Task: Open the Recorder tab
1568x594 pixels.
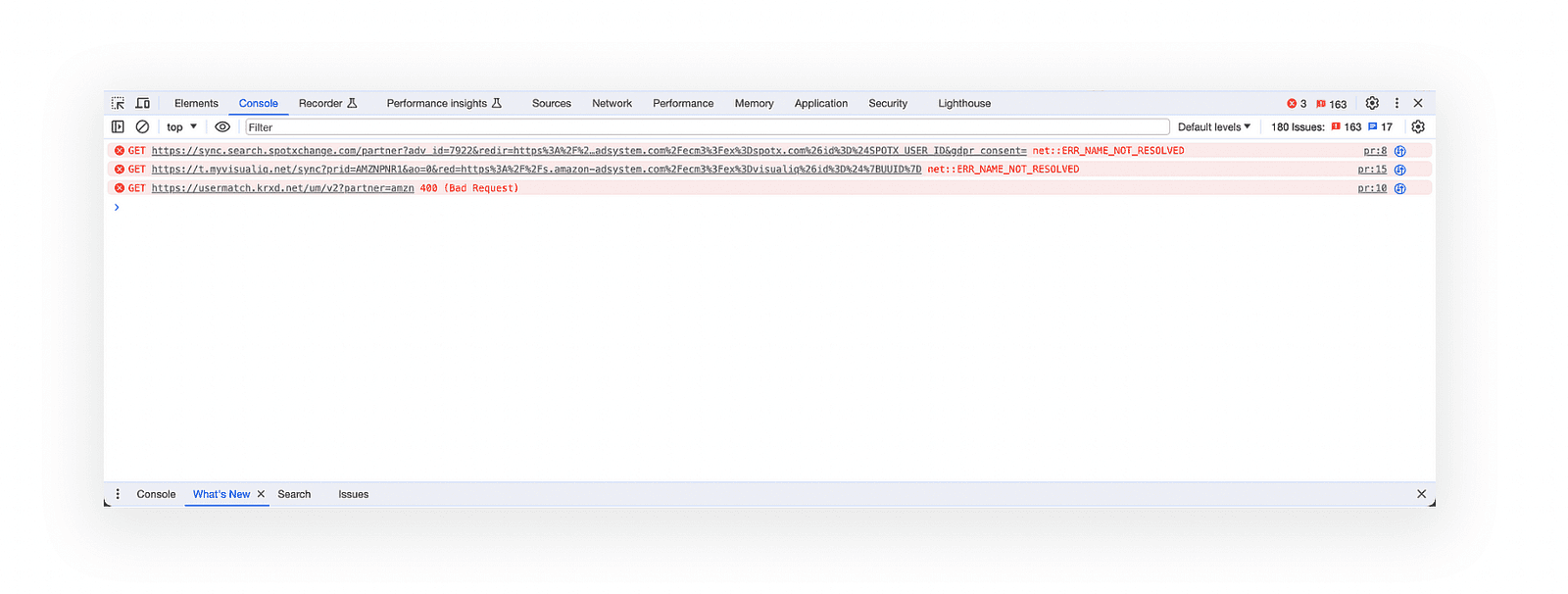Action: (x=327, y=103)
